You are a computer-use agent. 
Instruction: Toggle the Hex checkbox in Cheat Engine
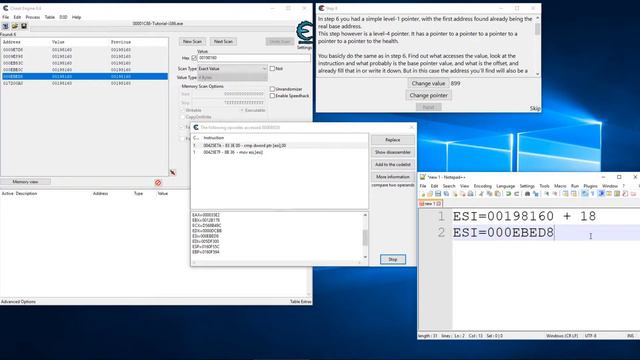(194, 58)
